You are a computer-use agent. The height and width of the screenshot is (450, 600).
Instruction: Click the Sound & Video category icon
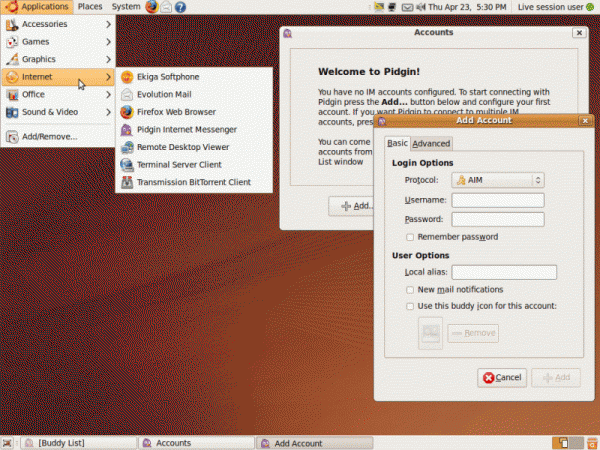(12, 112)
